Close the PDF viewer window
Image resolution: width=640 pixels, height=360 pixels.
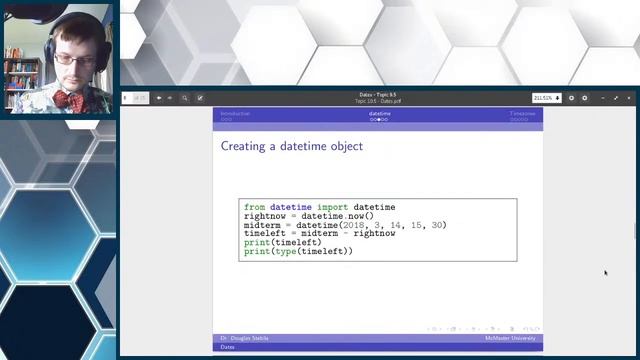629,98
